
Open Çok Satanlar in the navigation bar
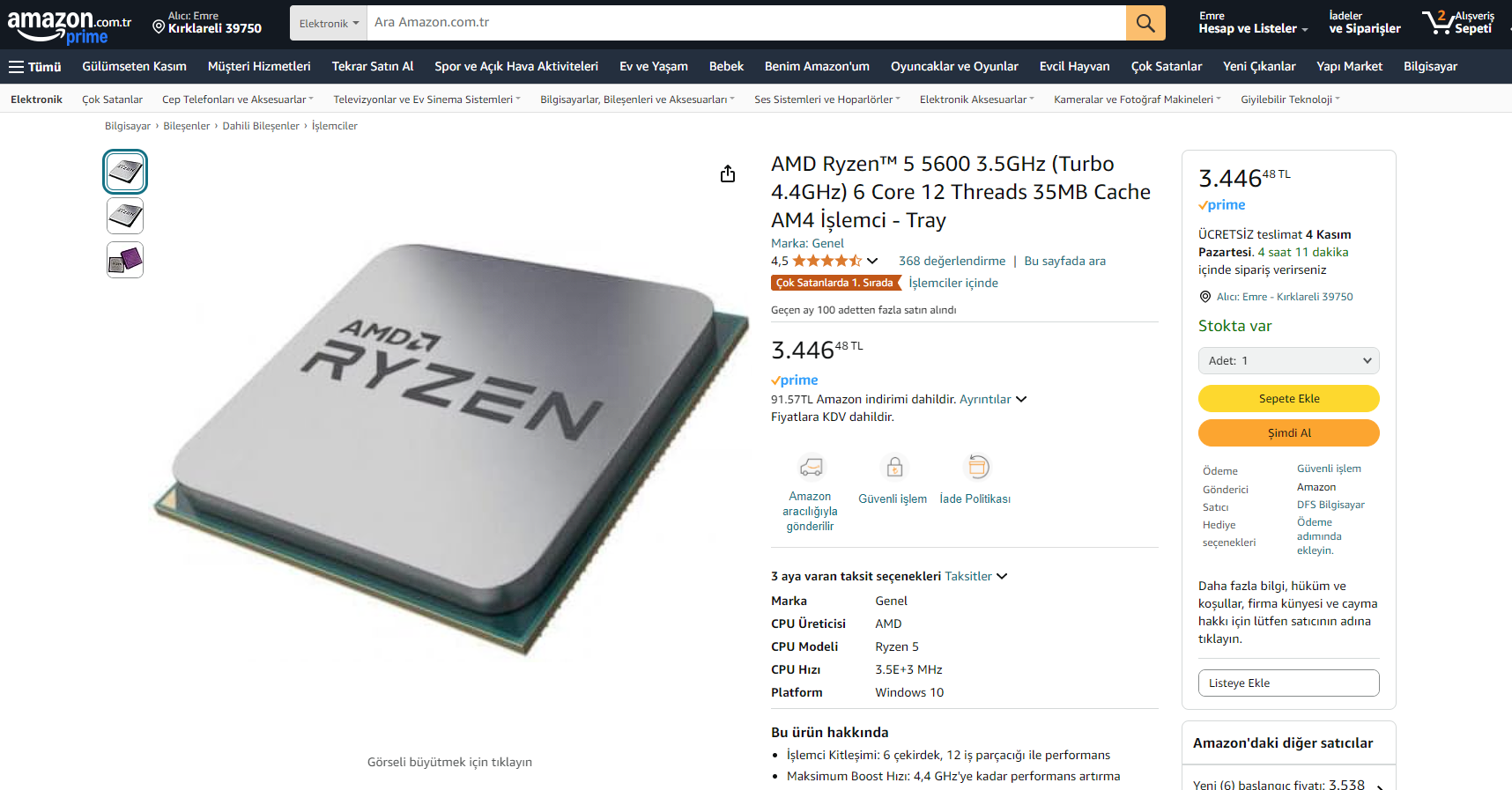click(x=1166, y=66)
